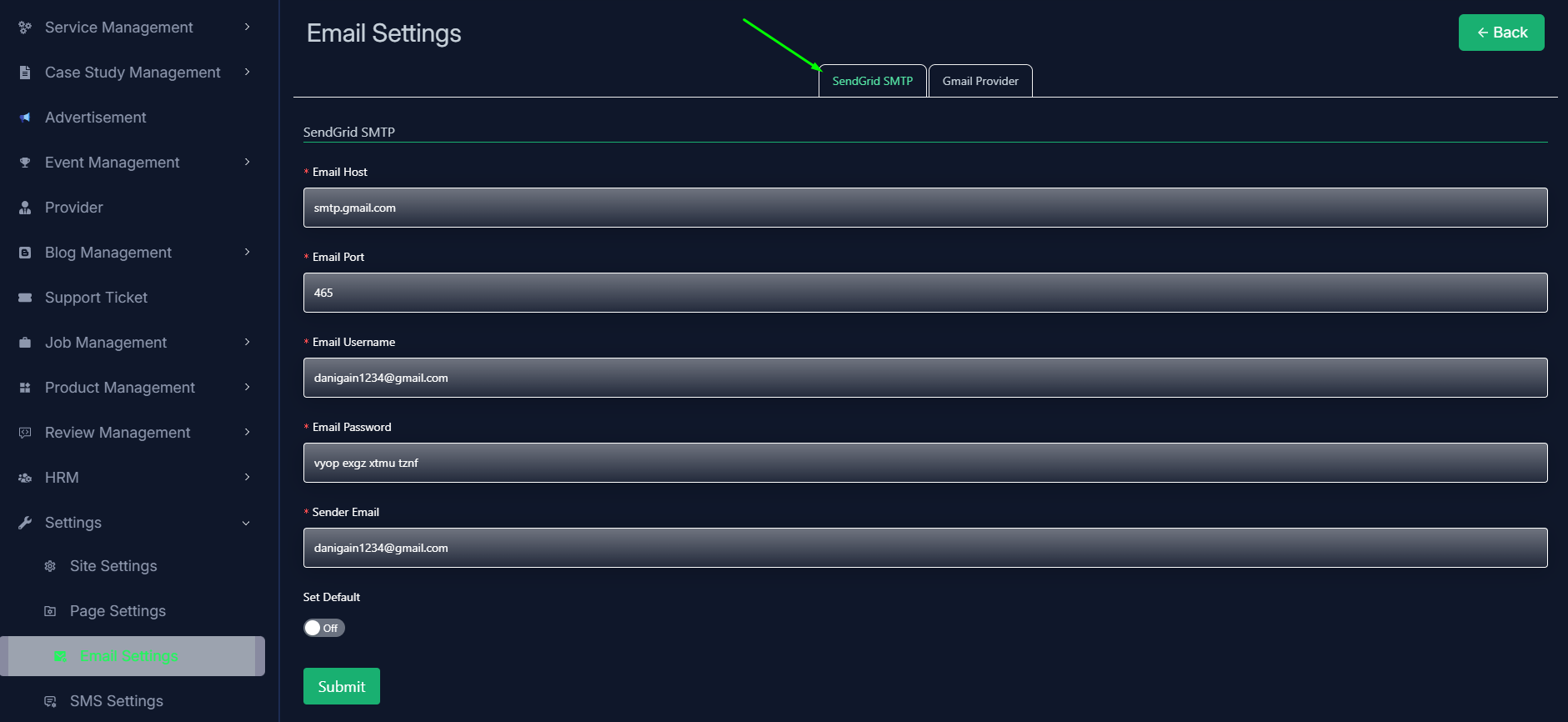Screen dimensions: 1568x722
Task: Click the Job Management briefcase icon
Action: coord(25,343)
